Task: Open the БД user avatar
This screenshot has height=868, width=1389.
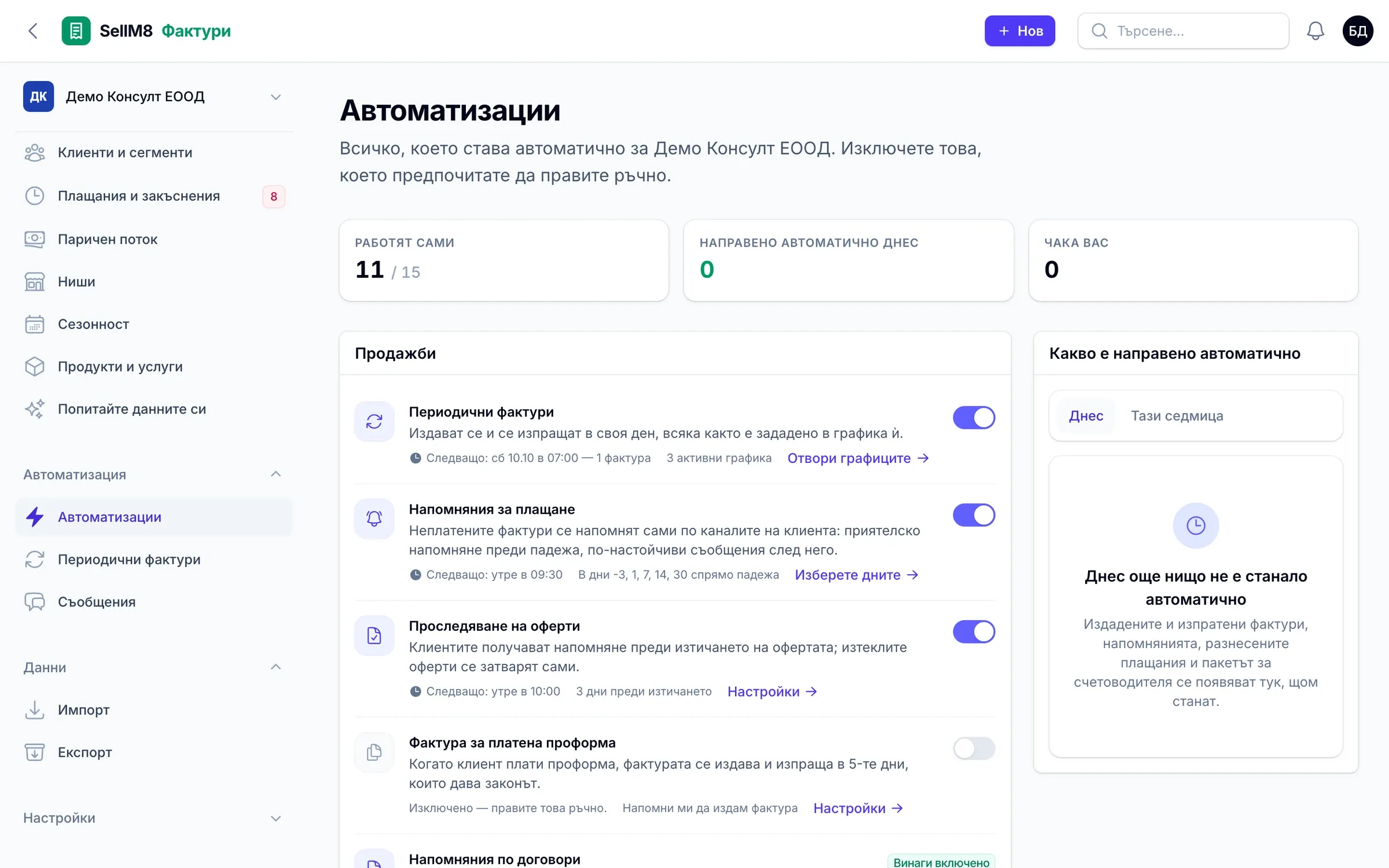Action: tap(1358, 31)
